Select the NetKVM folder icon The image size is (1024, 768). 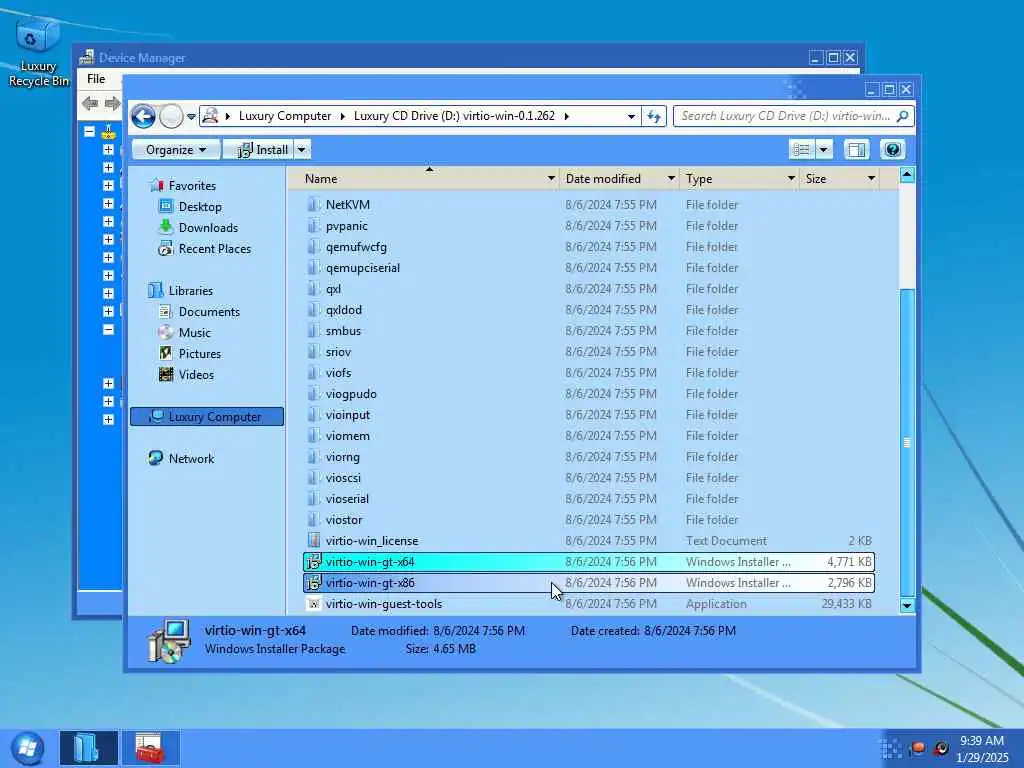tap(314, 204)
